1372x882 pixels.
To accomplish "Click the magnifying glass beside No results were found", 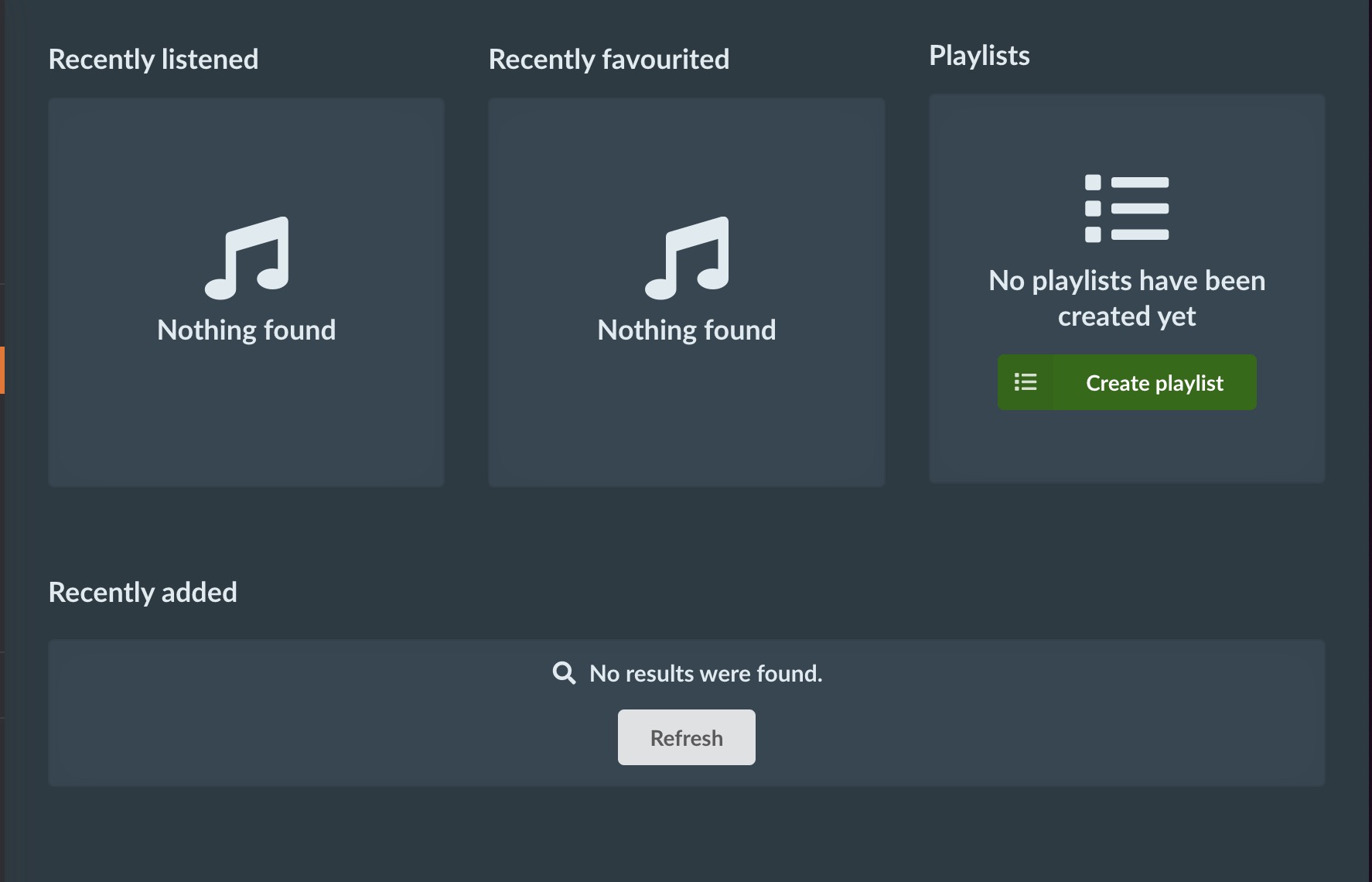I will pyautogui.click(x=562, y=673).
